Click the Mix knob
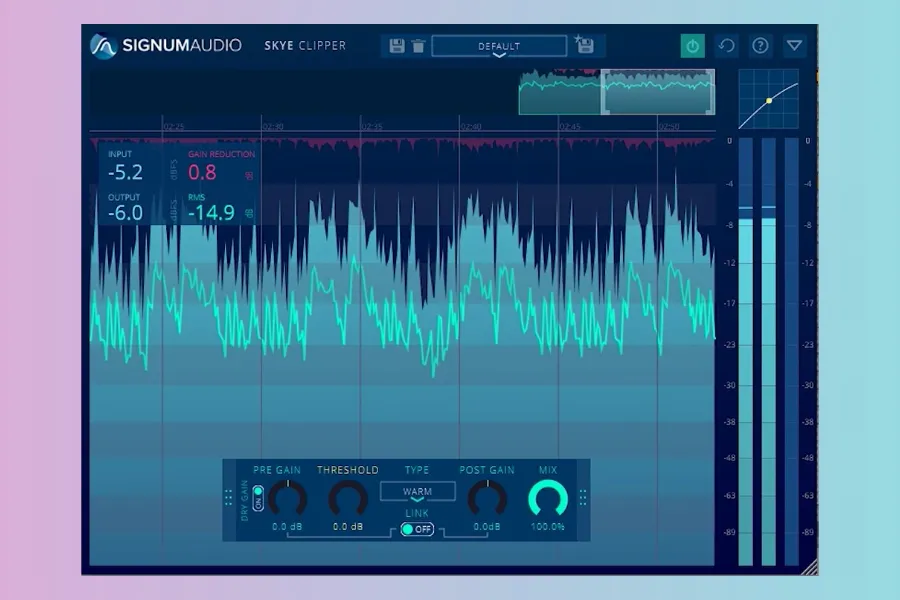Viewport: 900px width, 600px height. 548,498
